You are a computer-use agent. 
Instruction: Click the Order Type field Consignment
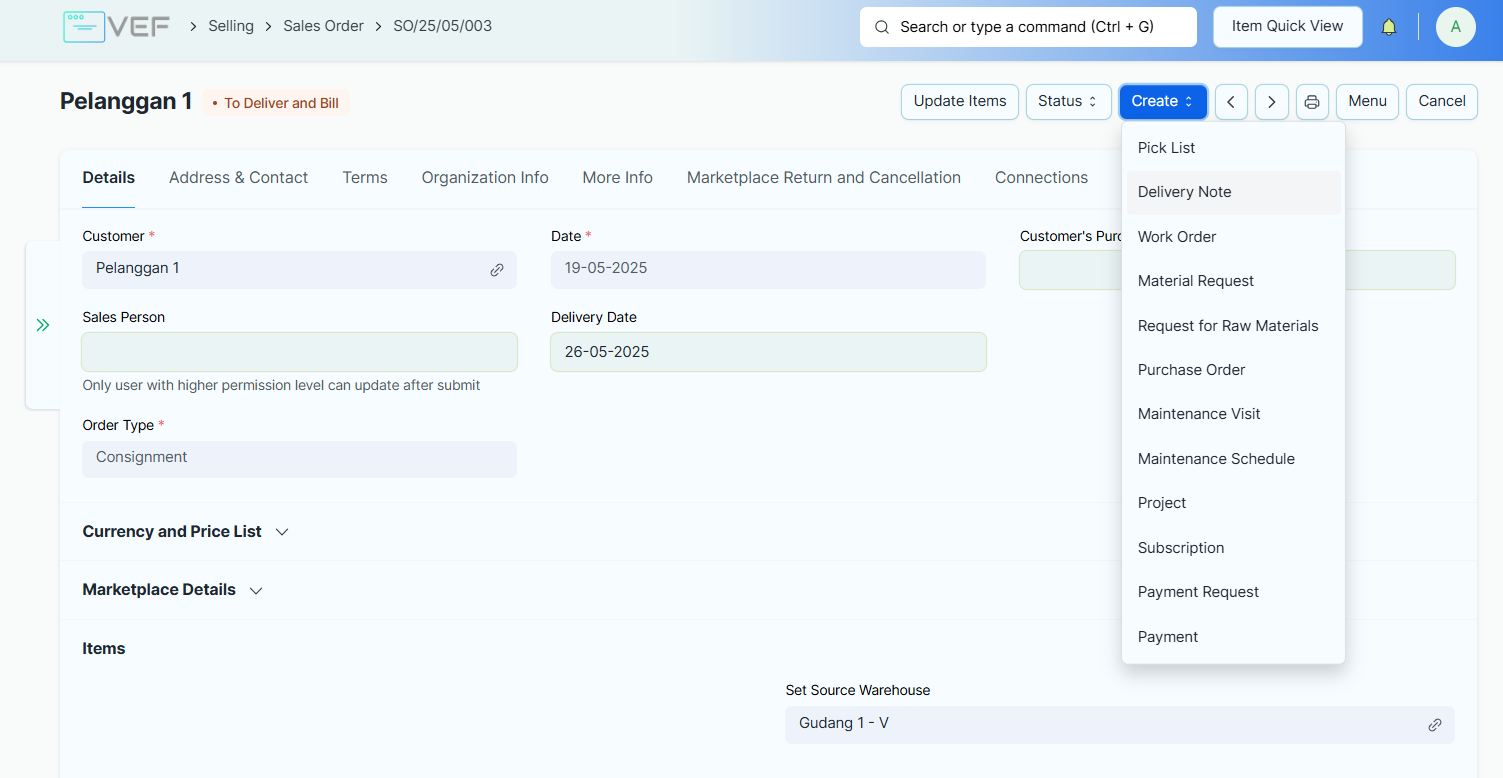[299, 459]
